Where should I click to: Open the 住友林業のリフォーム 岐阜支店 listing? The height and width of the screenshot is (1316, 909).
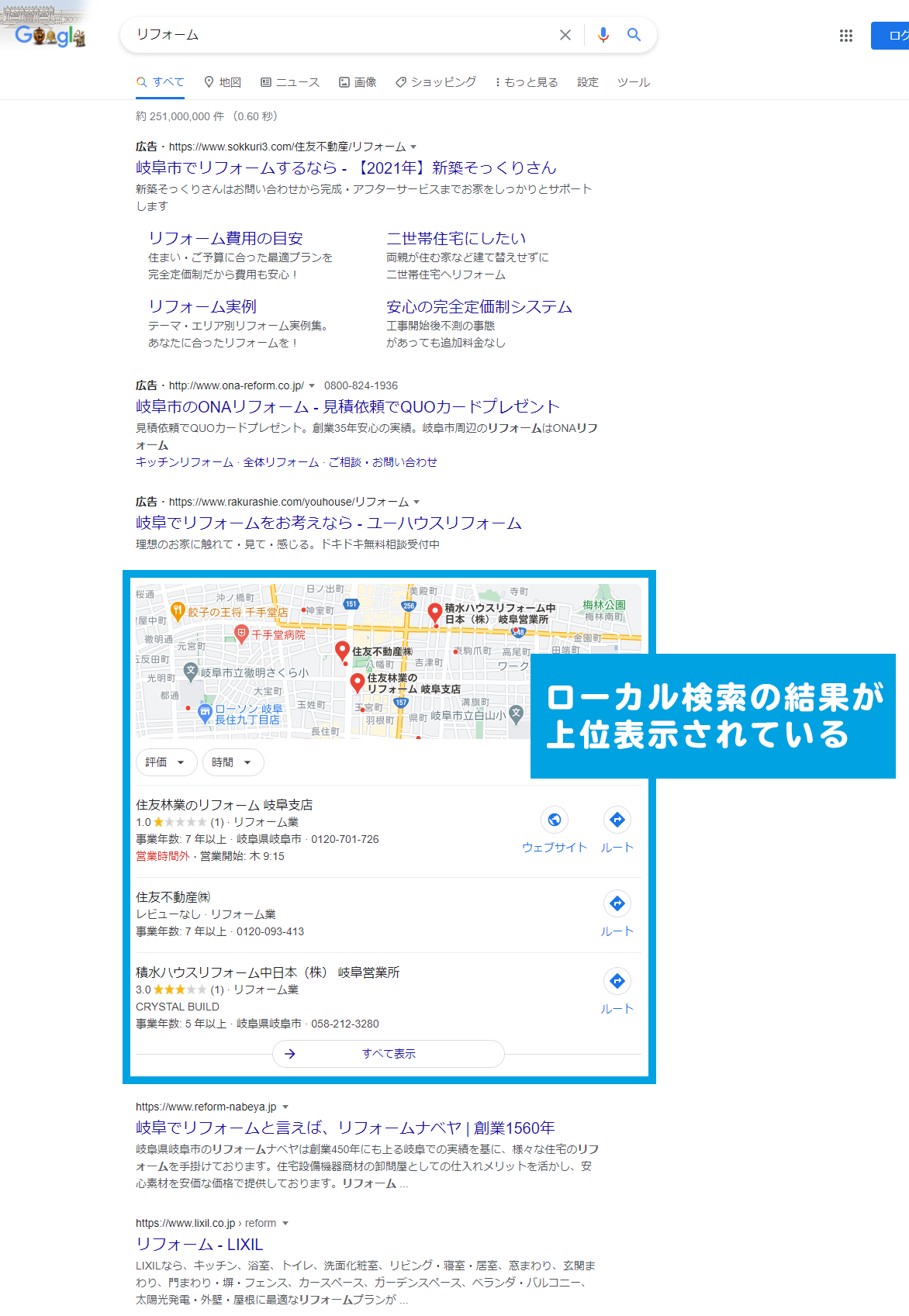224,805
